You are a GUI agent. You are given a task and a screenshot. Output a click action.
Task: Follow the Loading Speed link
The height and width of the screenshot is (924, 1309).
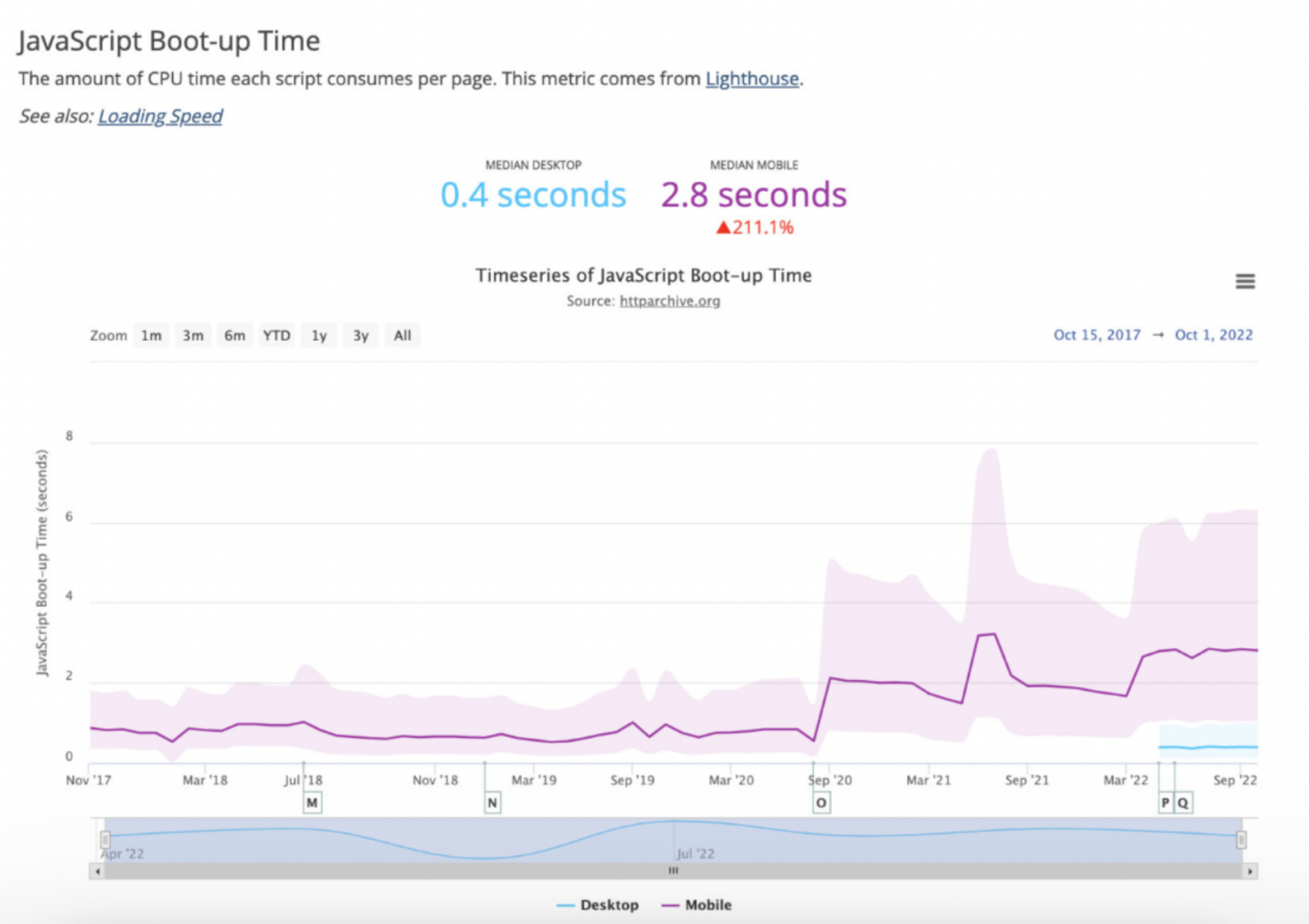pyautogui.click(x=160, y=117)
